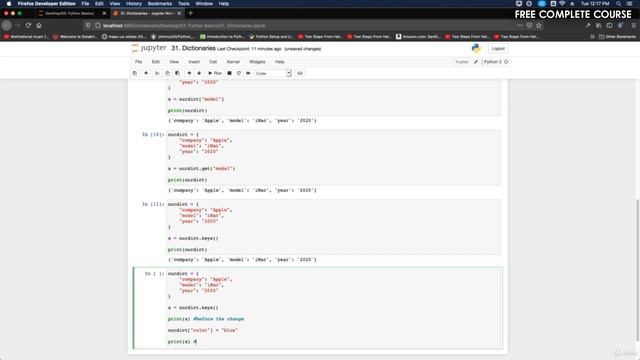Open a new browser tab with plus
The width and height of the screenshot is (640, 360).
(x=191, y=13)
